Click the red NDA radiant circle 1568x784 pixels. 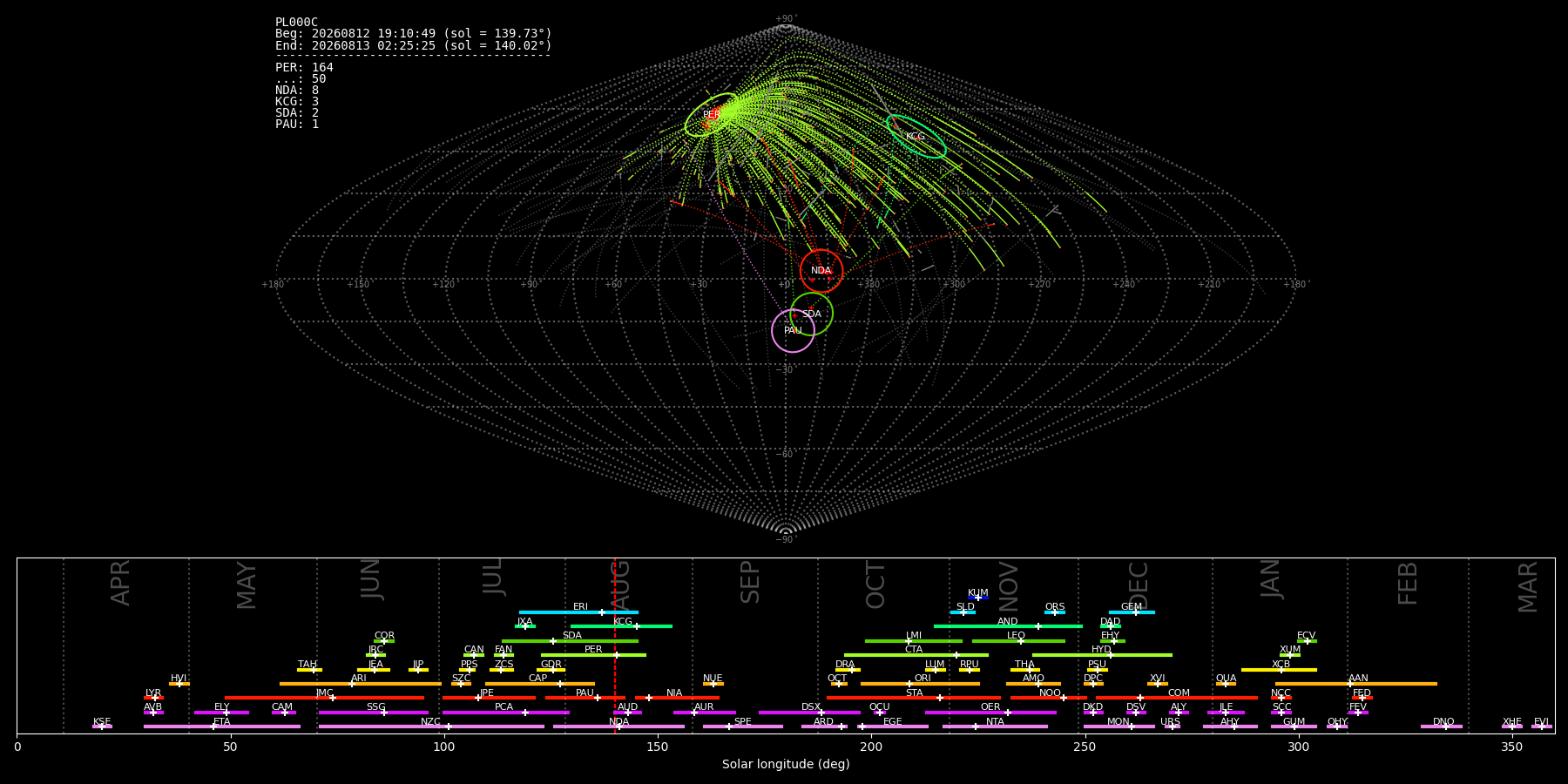(821, 271)
